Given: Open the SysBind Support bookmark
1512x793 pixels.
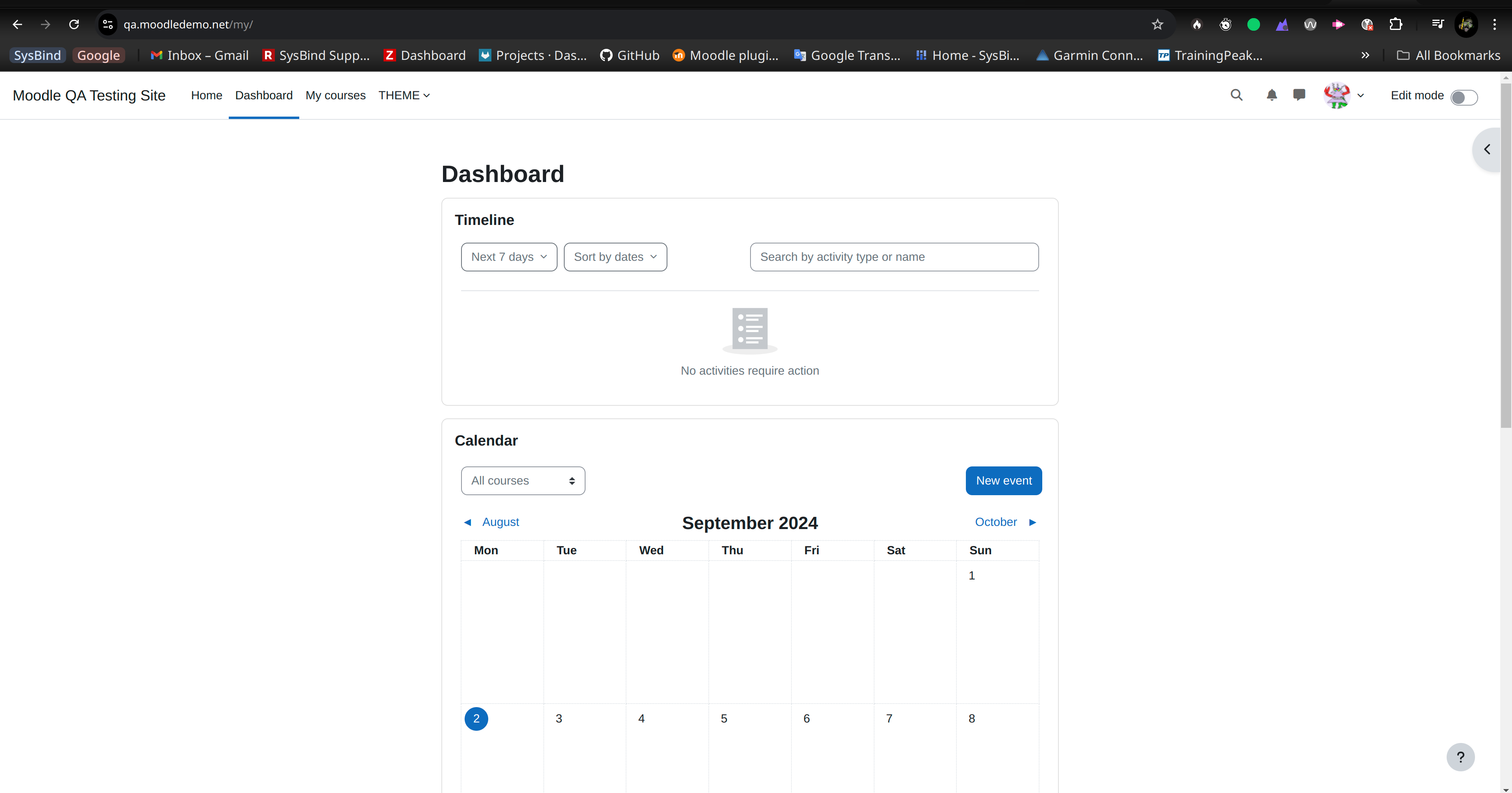Looking at the screenshot, I should tap(316, 55).
